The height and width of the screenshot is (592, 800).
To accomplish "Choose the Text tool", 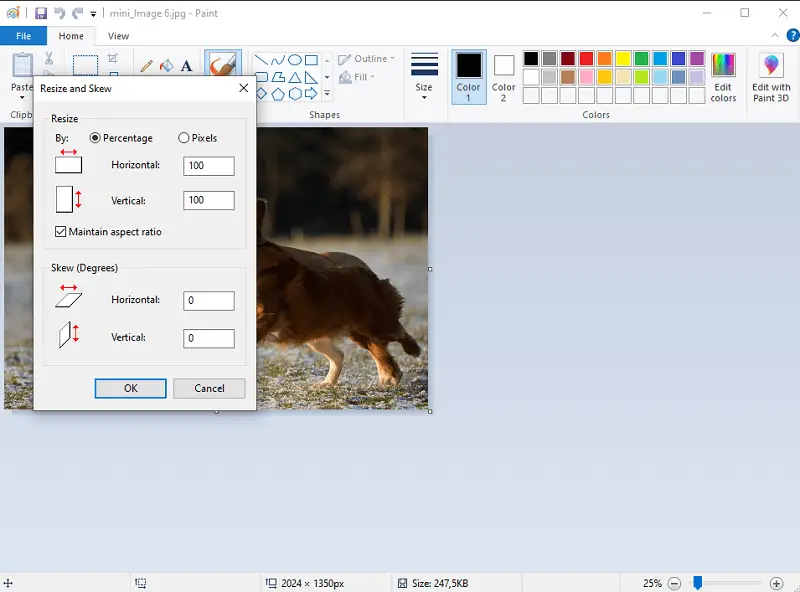I will tap(185, 65).
